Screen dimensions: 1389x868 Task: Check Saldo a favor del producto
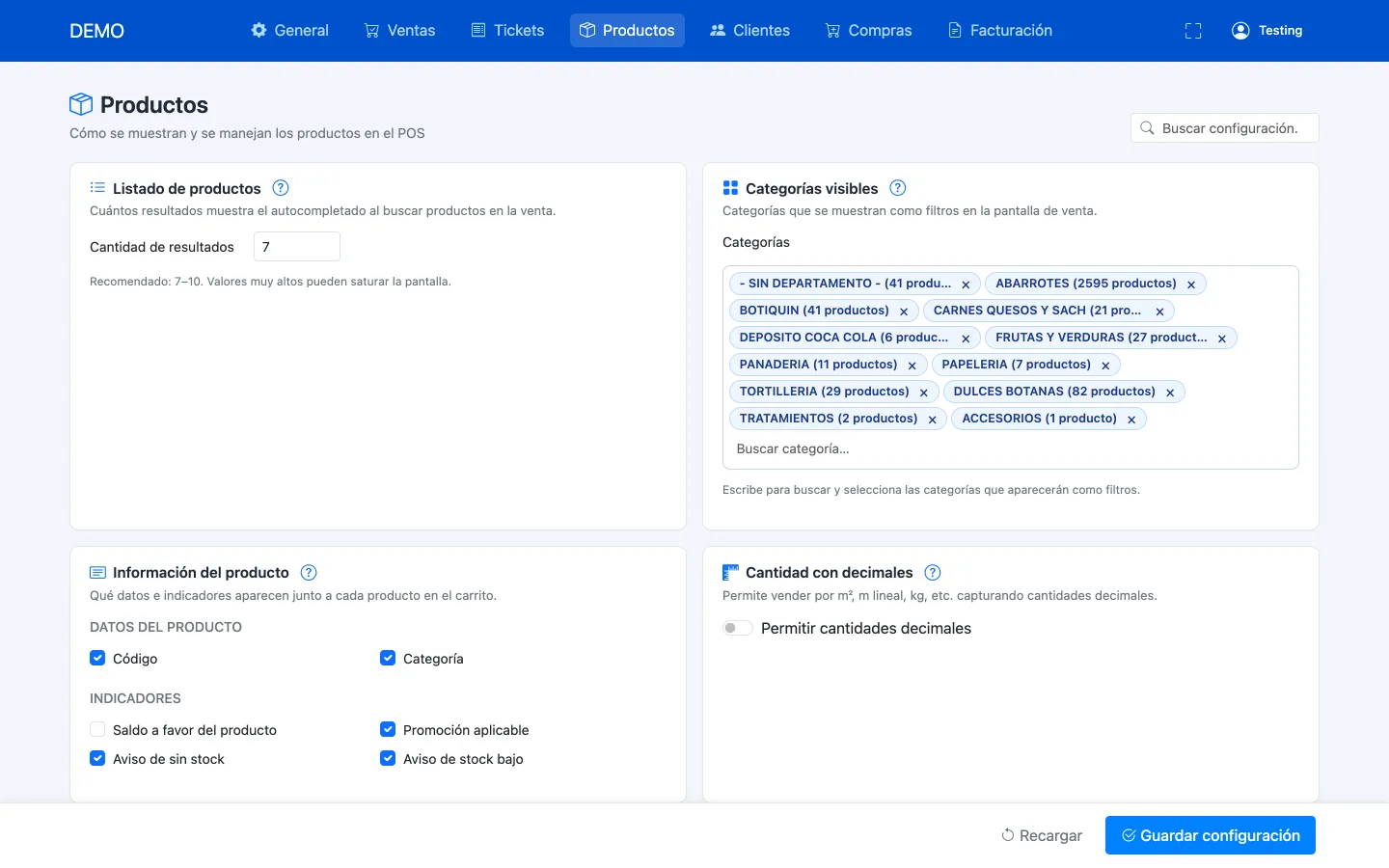97,729
